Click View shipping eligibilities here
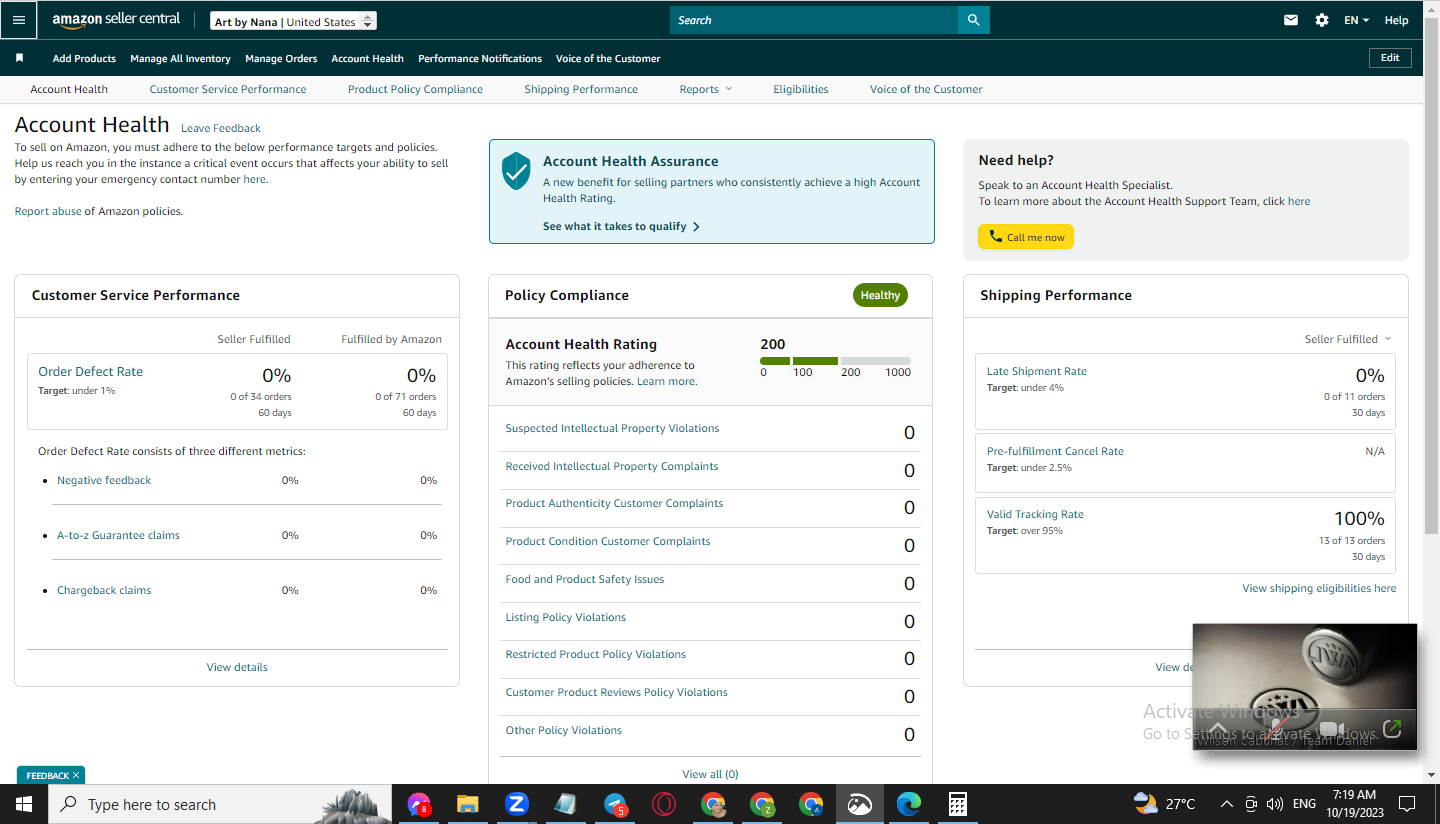 [x=1319, y=588]
